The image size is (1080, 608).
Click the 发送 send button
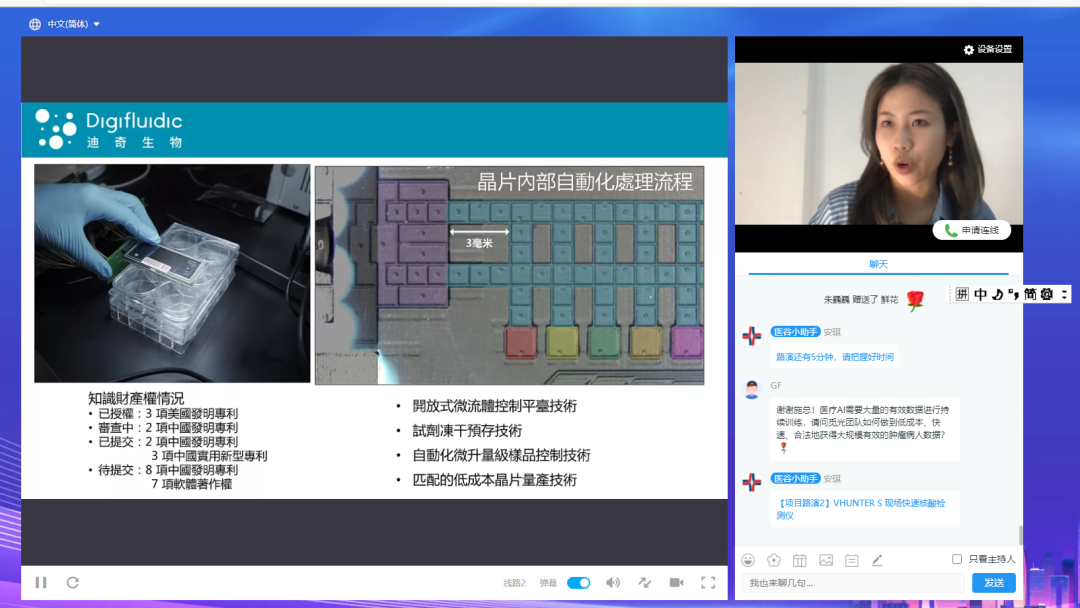993,583
